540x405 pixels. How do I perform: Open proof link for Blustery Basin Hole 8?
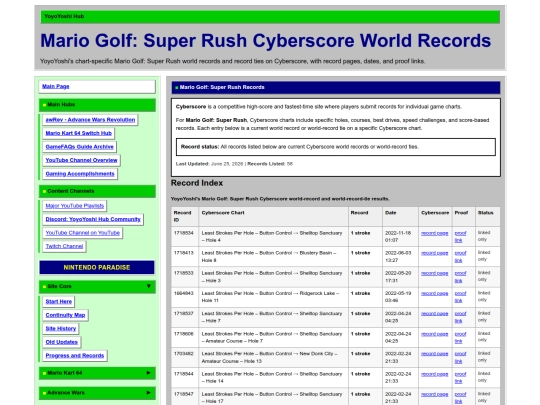click(460, 257)
